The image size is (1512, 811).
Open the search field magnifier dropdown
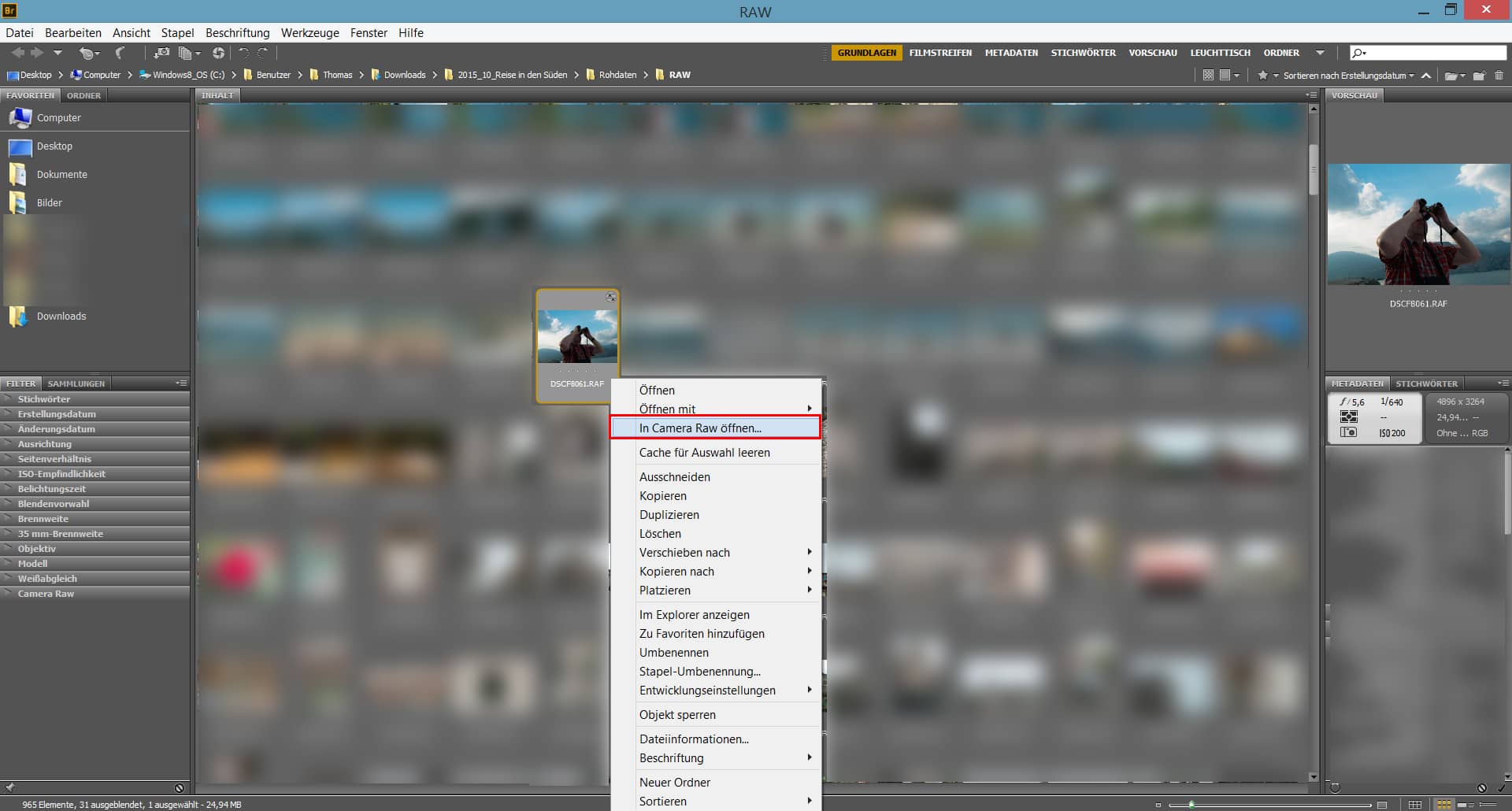point(1360,52)
